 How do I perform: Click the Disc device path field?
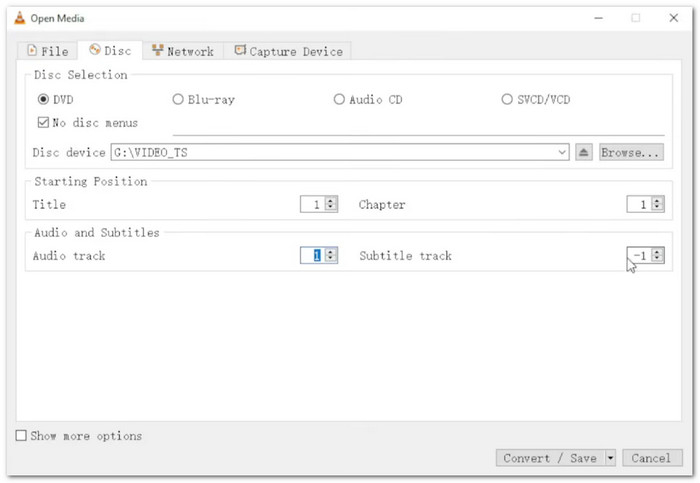pos(340,152)
